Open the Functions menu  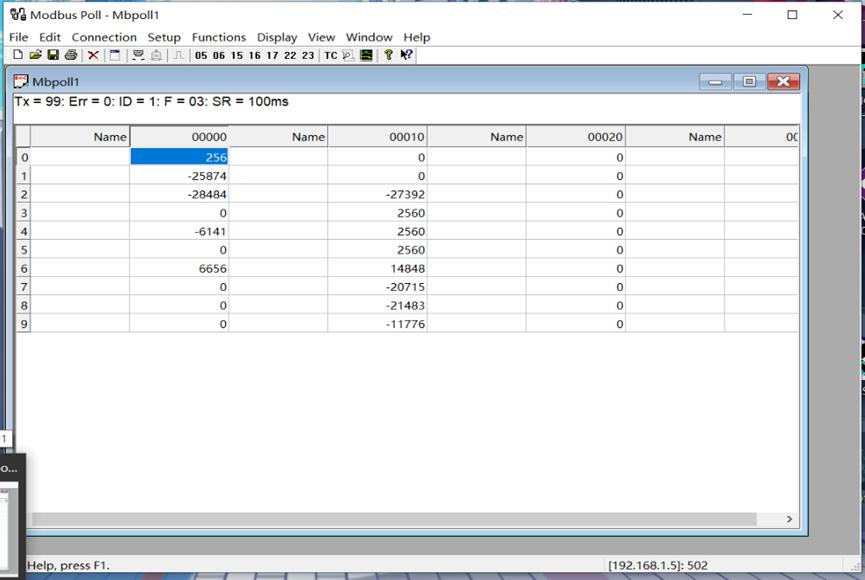click(218, 37)
